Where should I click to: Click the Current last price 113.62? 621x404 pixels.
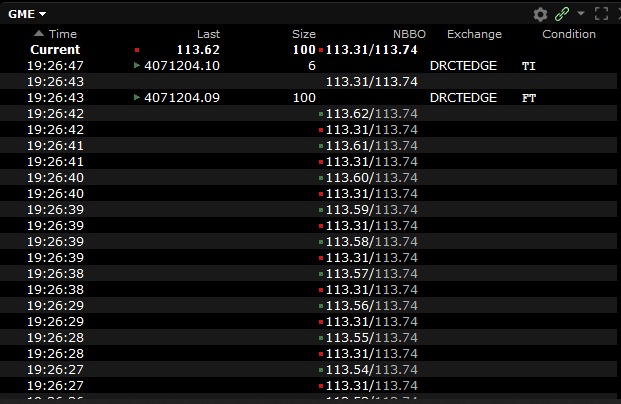(x=198, y=50)
